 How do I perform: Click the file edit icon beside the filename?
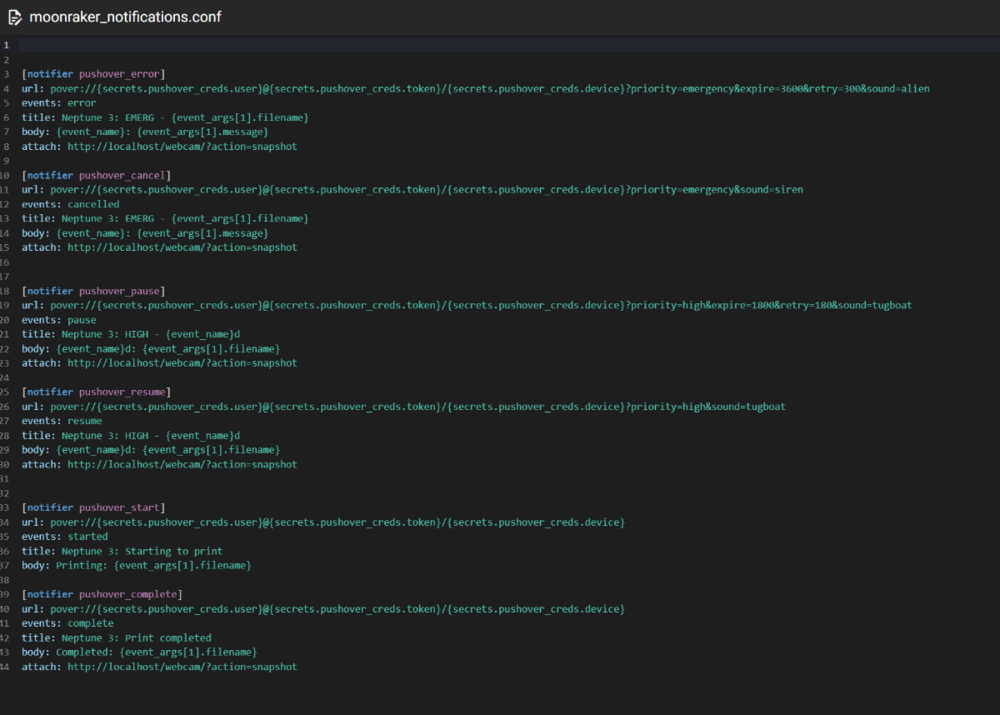tap(15, 17)
